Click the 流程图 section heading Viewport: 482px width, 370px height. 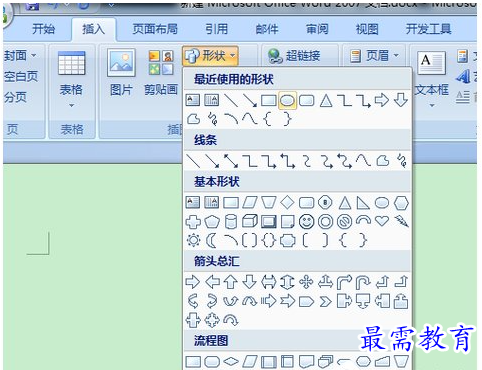point(211,341)
